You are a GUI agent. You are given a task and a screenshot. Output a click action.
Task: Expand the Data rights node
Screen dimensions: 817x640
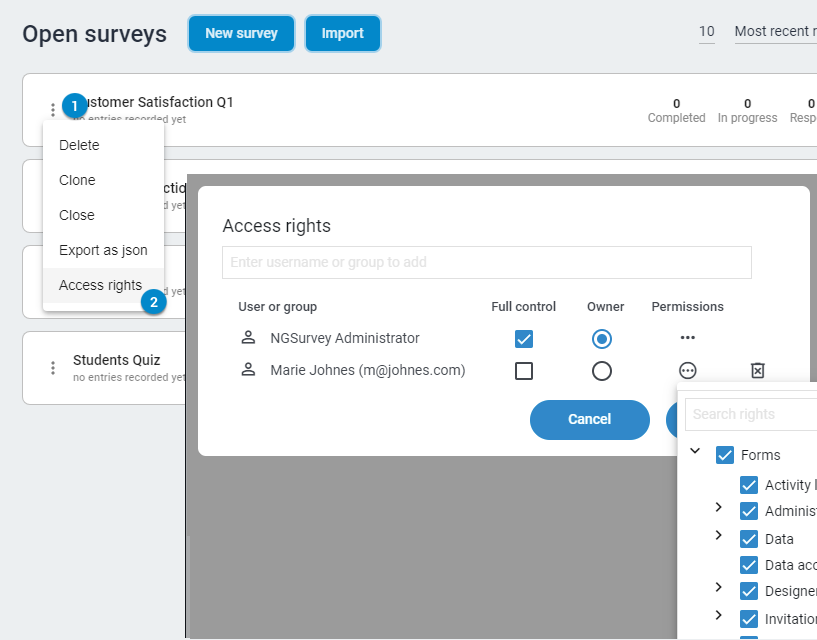pyautogui.click(x=718, y=536)
